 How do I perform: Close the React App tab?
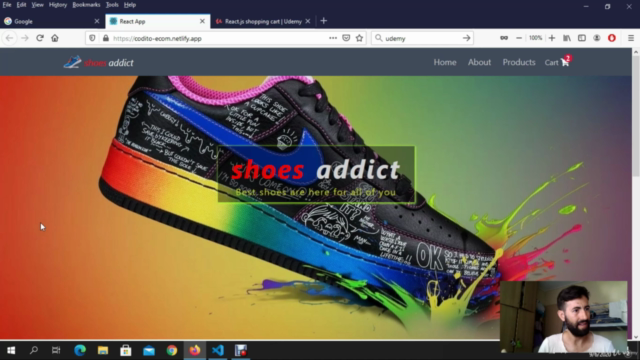point(202,21)
